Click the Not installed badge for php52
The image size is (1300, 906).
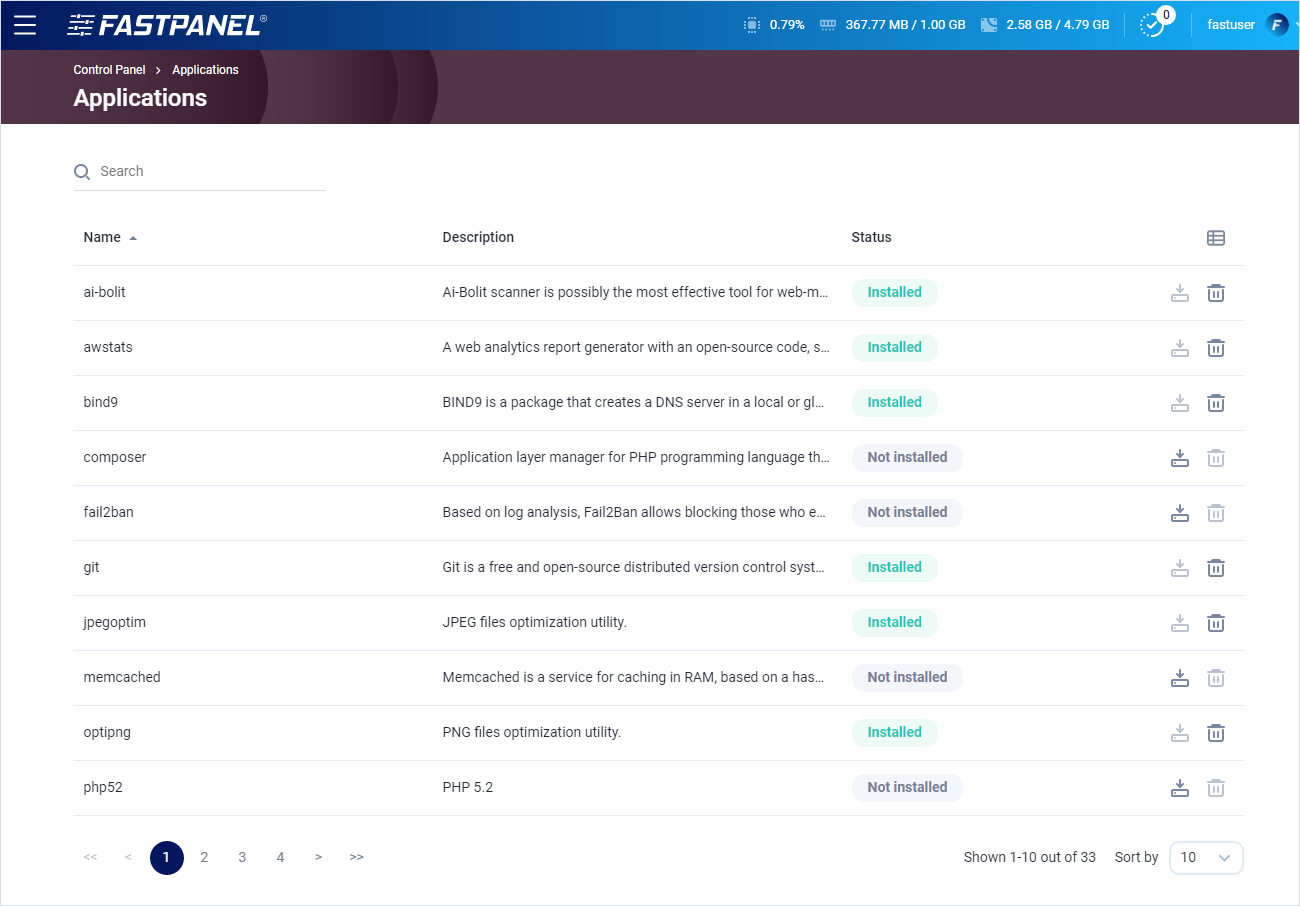[x=907, y=788]
